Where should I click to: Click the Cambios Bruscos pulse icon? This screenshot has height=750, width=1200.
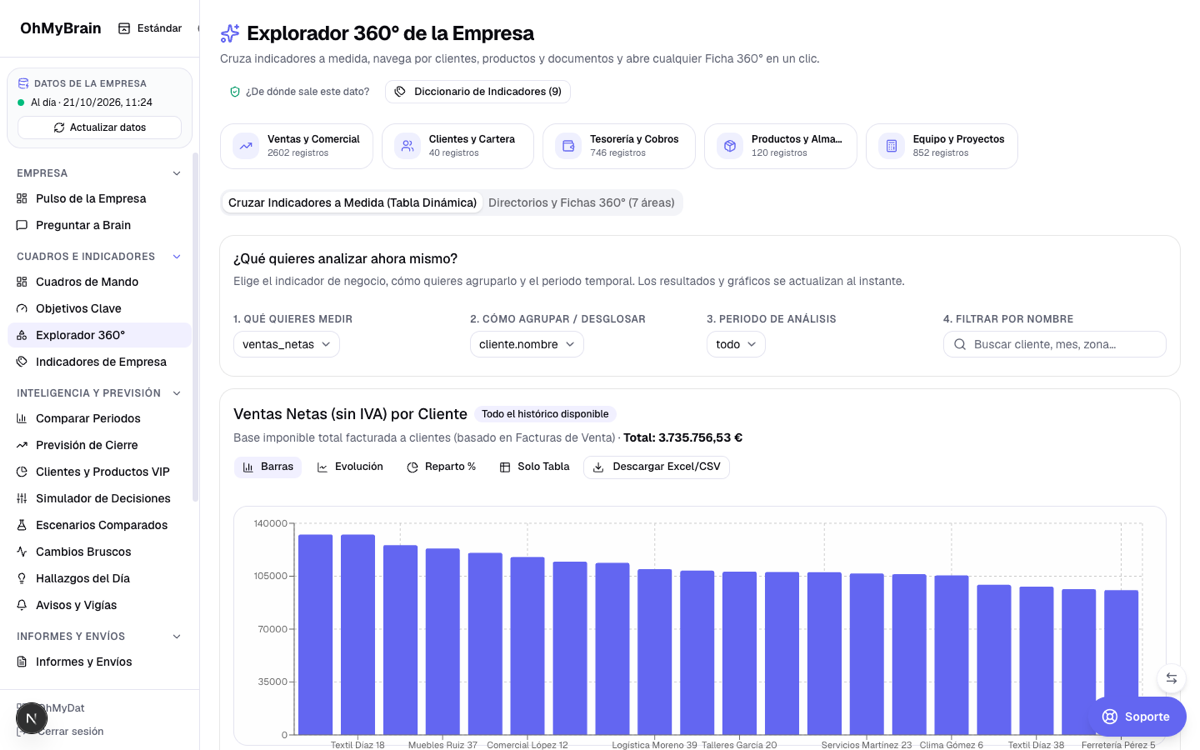pyautogui.click(x=22, y=552)
